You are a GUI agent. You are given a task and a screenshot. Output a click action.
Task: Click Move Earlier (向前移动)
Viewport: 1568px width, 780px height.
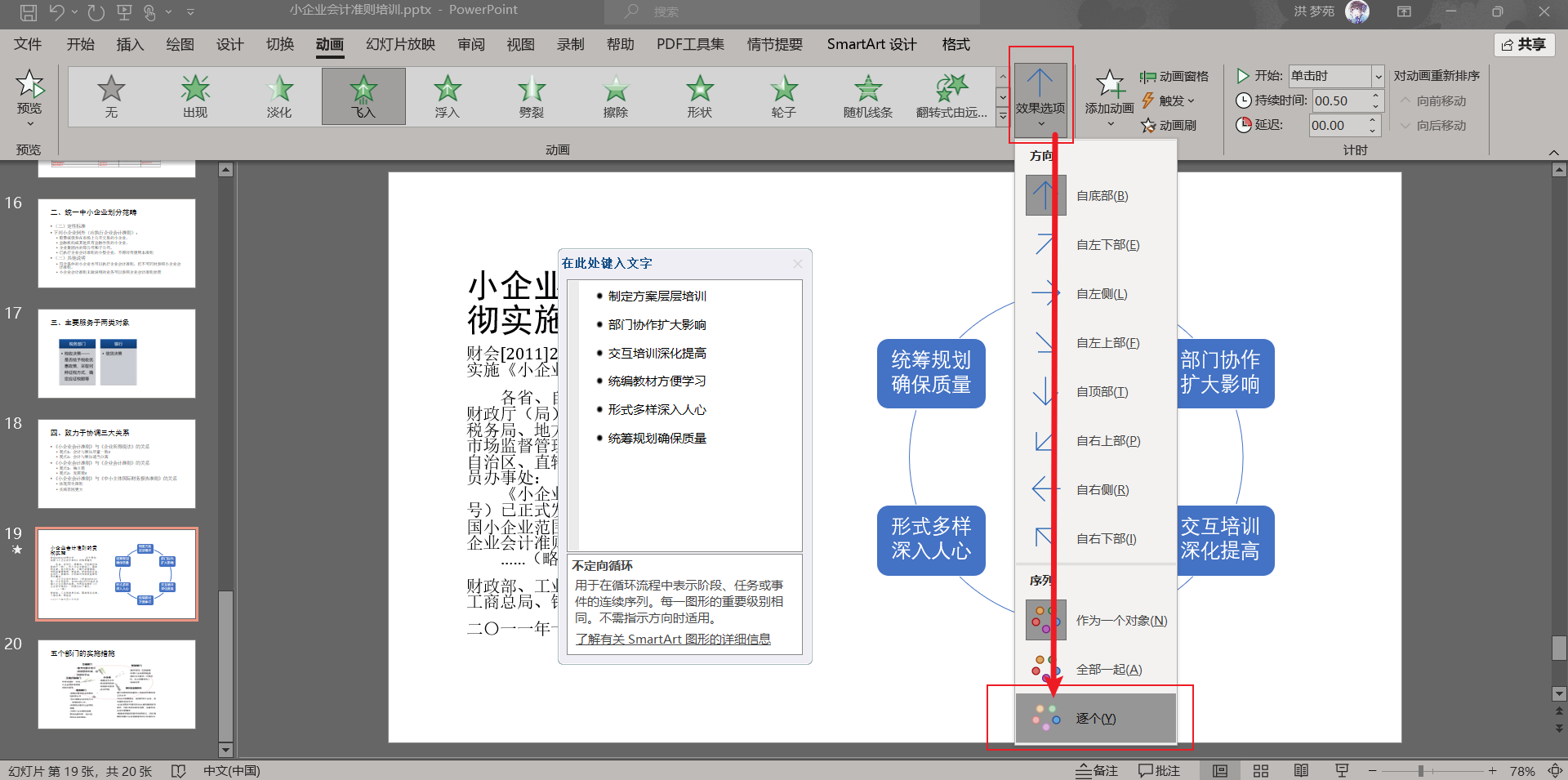[x=1433, y=100]
